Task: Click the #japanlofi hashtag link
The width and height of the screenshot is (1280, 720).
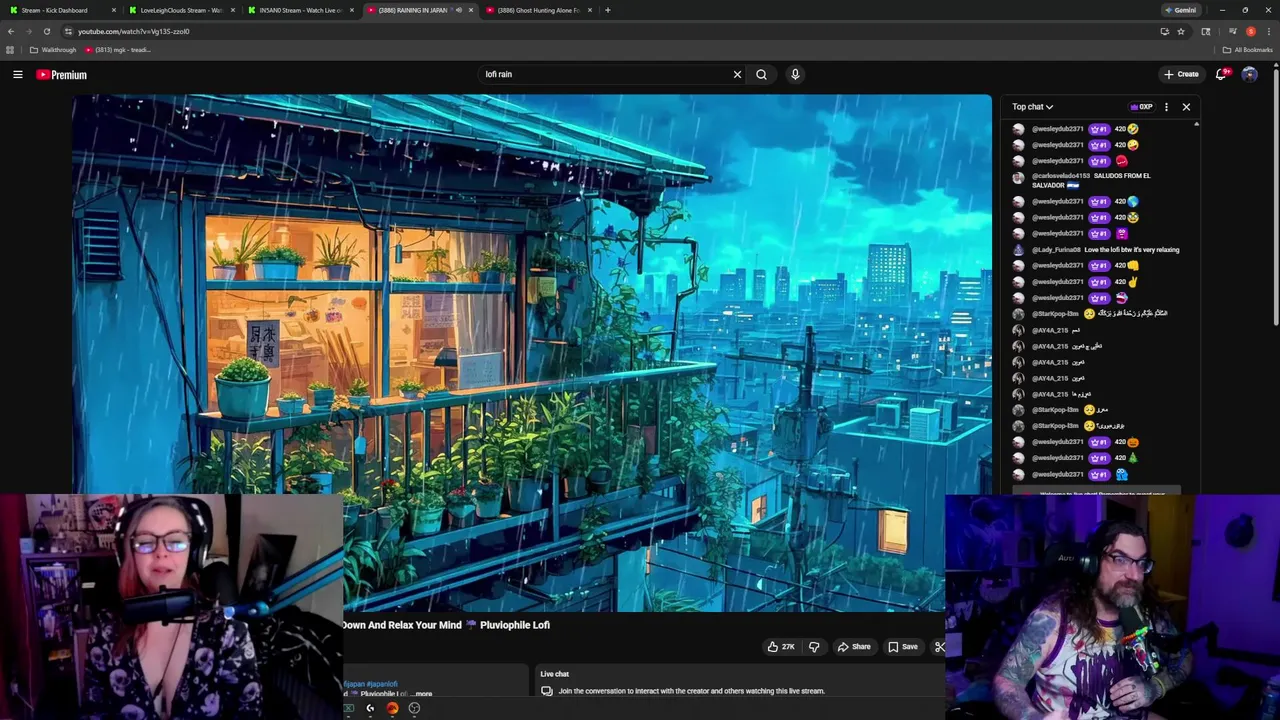Action: click(x=382, y=684)
